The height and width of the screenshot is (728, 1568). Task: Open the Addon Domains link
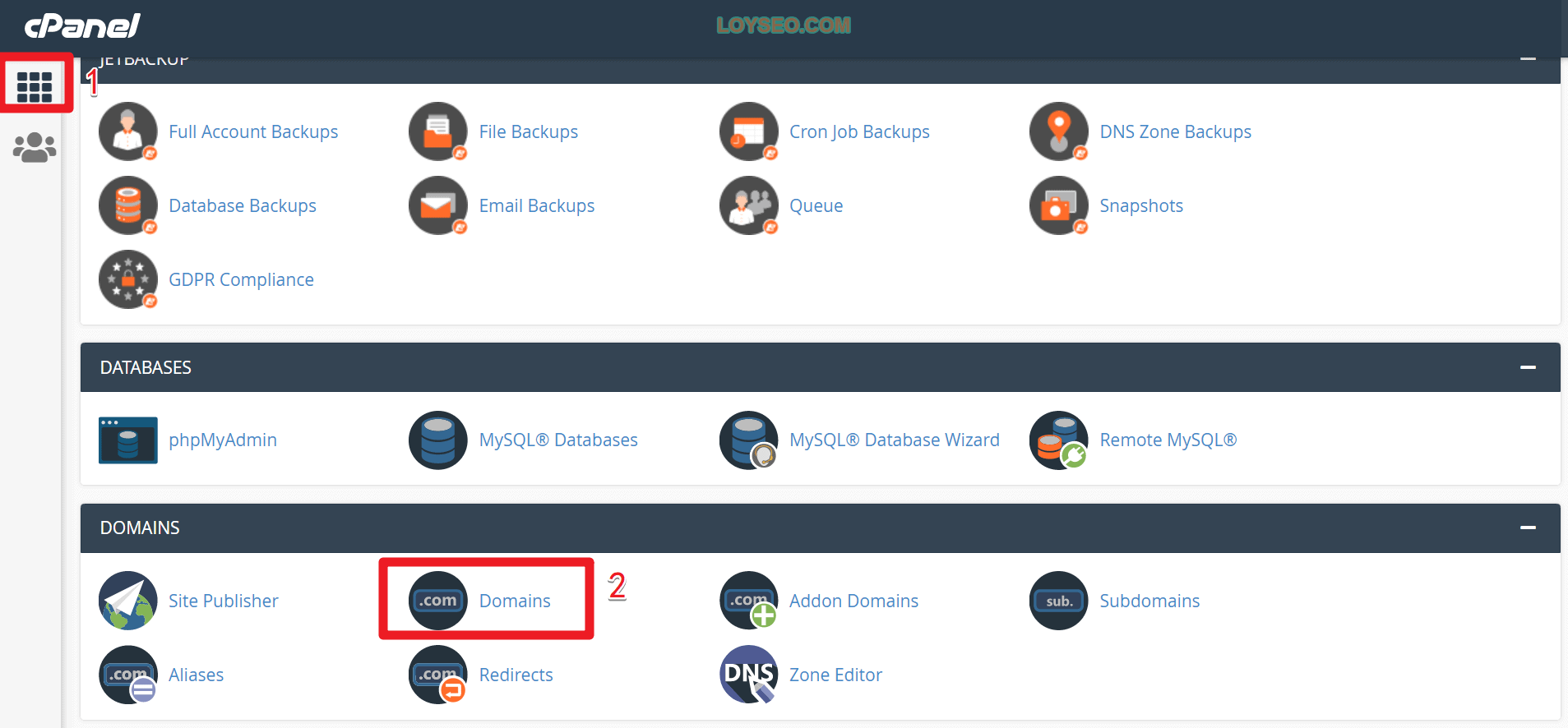coord(853,601)
